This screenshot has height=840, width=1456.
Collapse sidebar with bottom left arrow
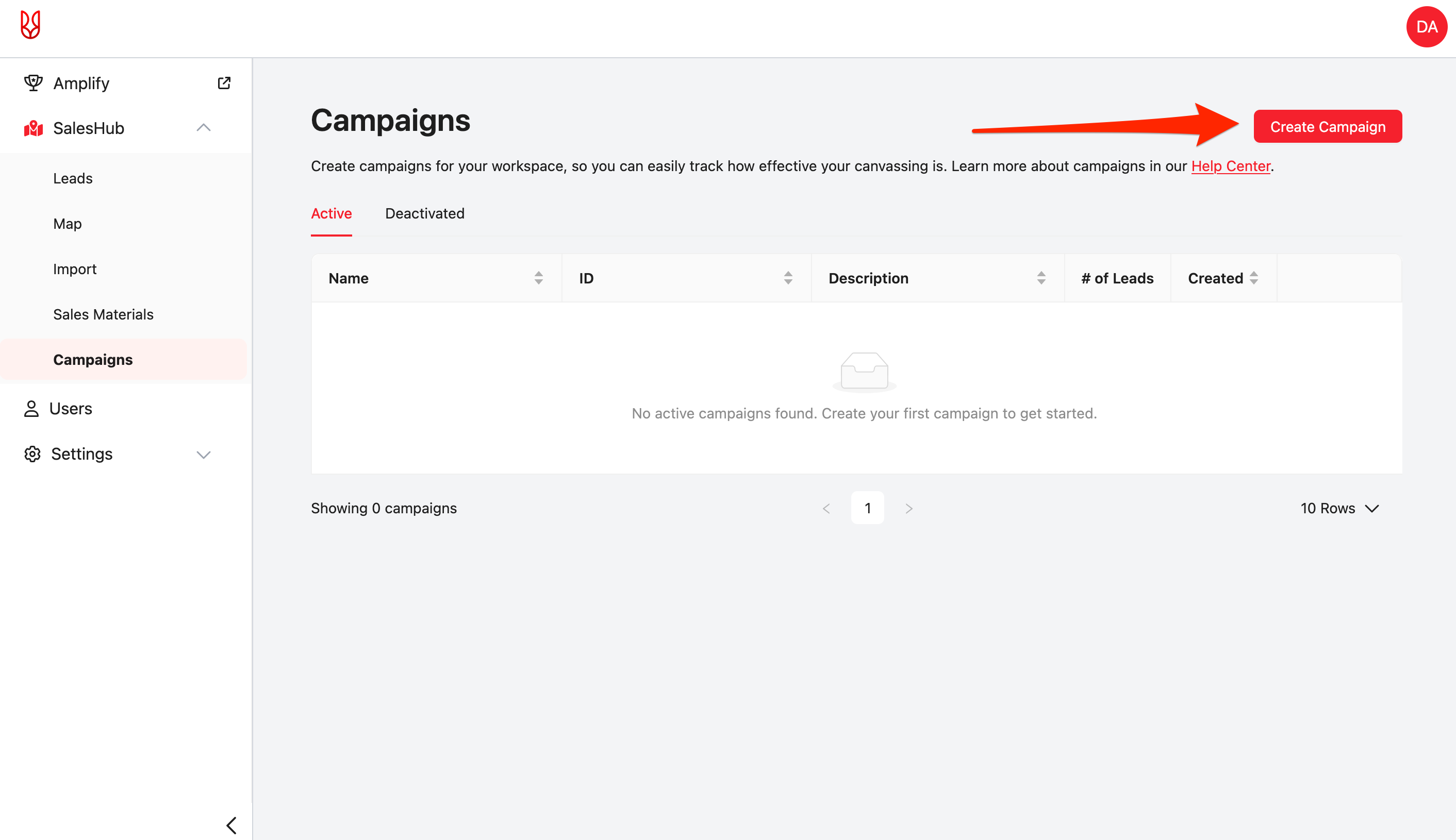231,825
